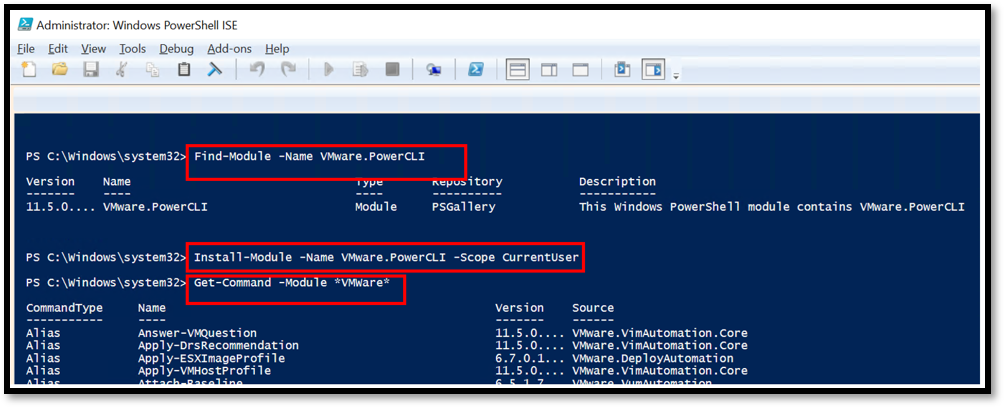
Task: Click the Source column header
Action: pyautogui.click(x=593, y=308)
